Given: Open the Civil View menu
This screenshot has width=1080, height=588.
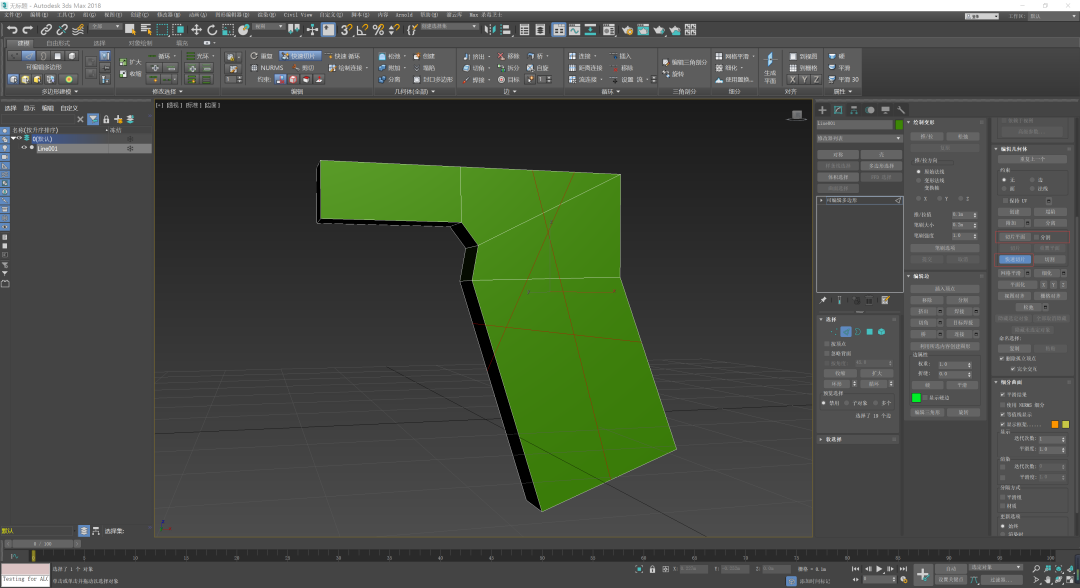Looking at the screenshot, I should click(298, 14).
